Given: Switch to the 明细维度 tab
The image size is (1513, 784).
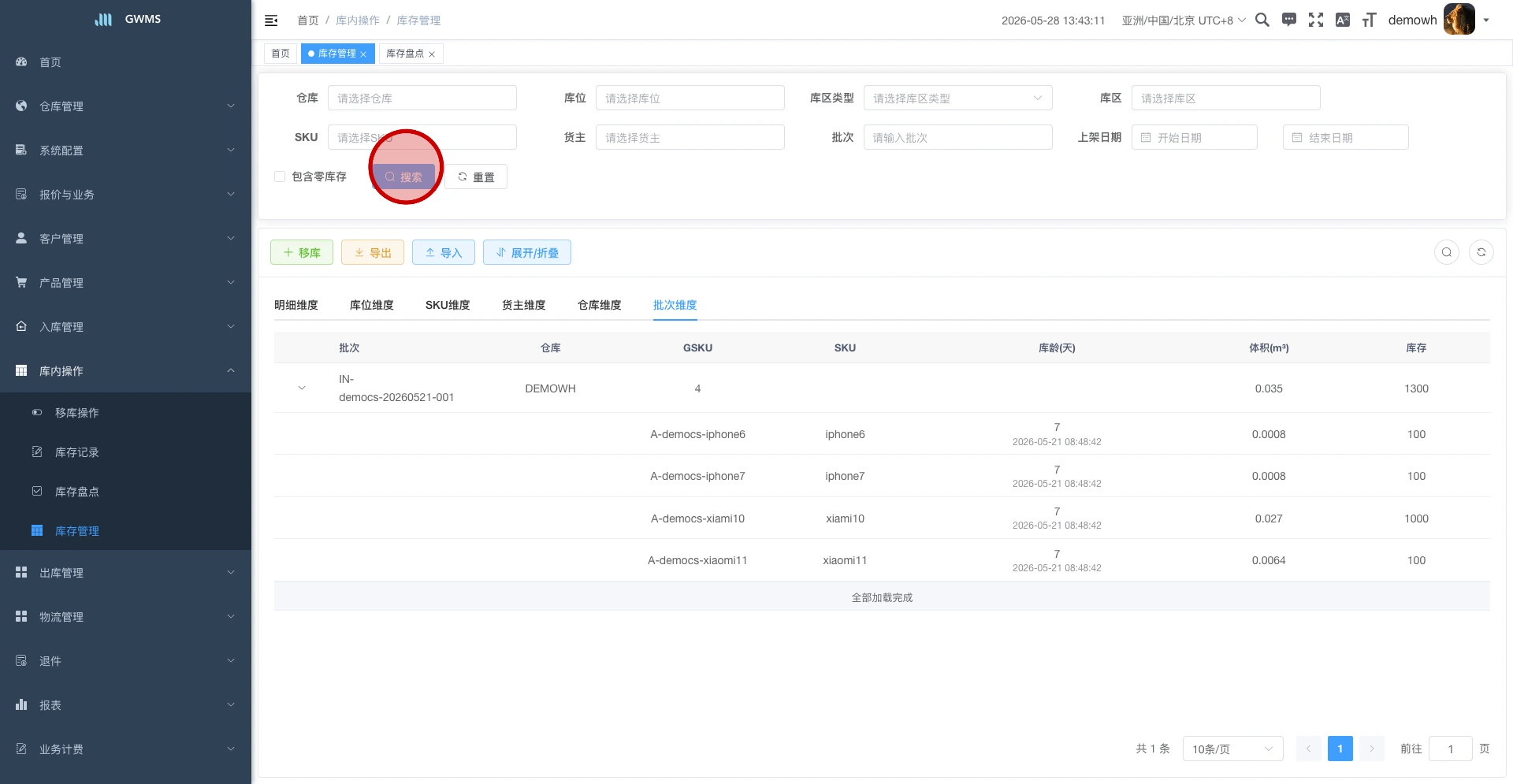Looking at the screenshot, I should pos(296,305).
